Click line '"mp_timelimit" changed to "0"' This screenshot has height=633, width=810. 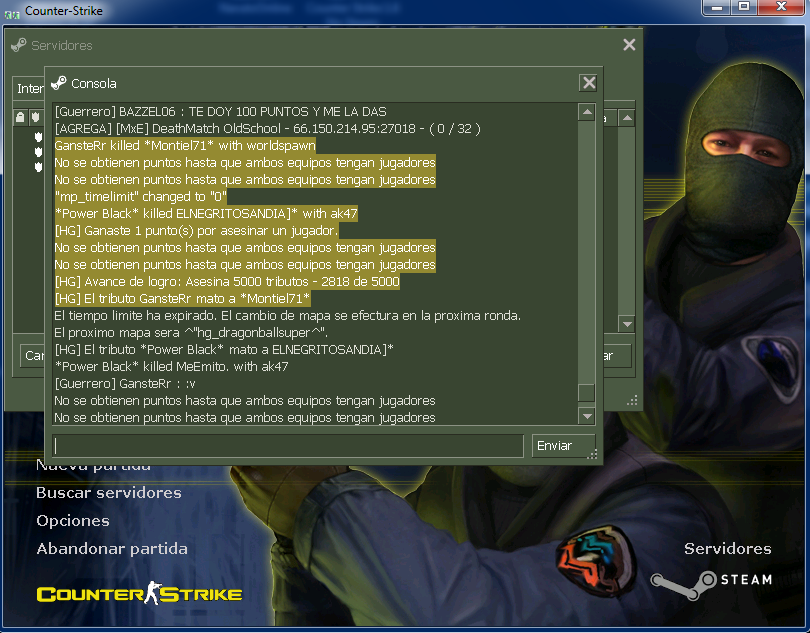(141, 197)
